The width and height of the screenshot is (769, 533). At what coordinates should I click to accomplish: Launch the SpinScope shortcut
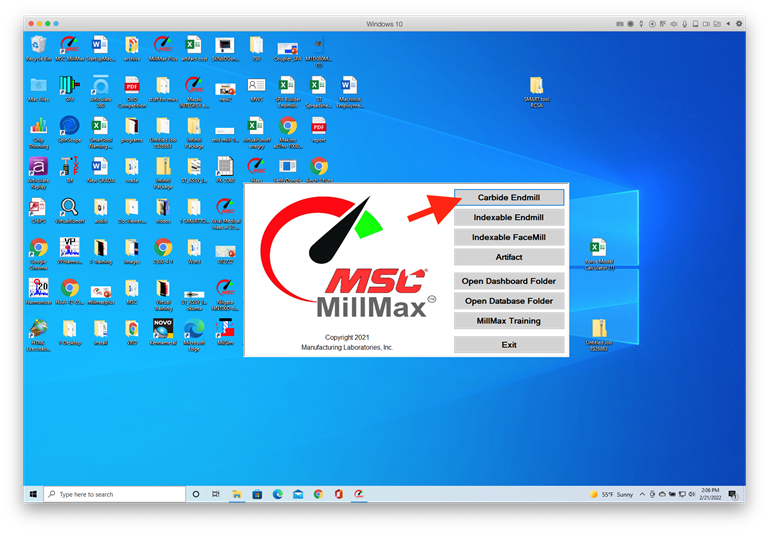pyautogui.click(x=70, y=130)
